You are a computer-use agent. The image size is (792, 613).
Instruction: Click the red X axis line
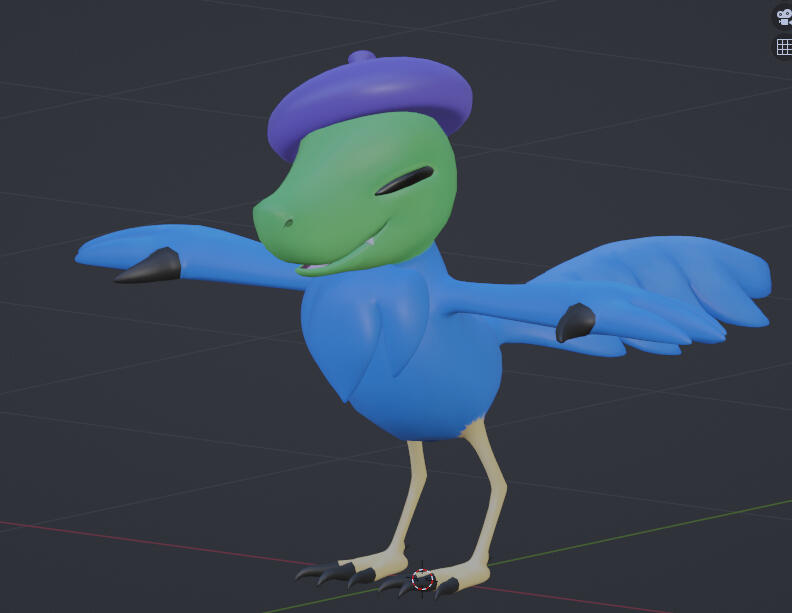pos(150,541)
